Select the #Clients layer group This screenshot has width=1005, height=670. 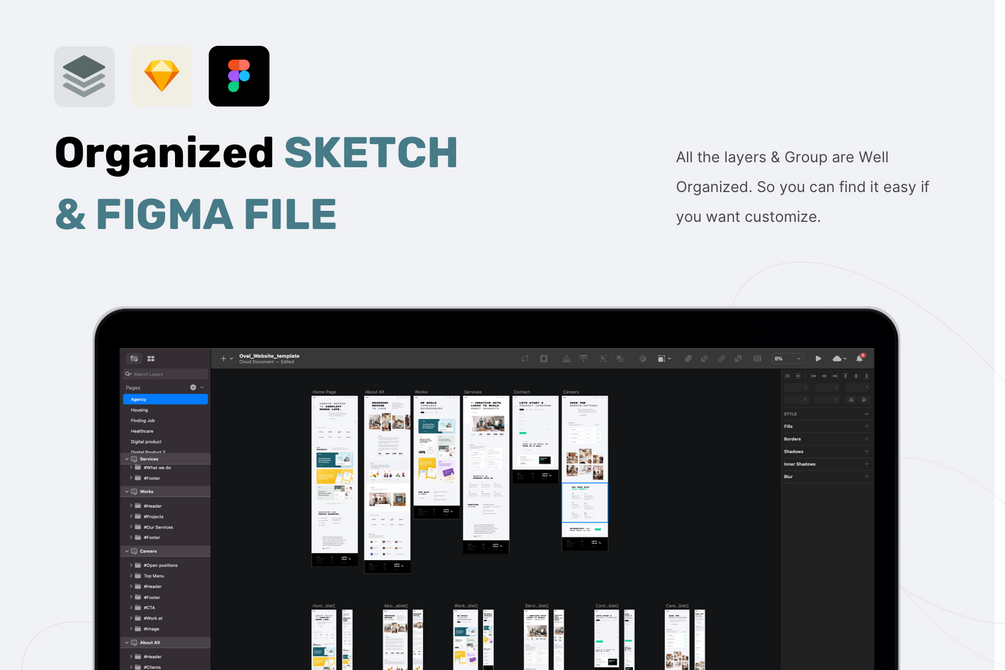point(165,667)
